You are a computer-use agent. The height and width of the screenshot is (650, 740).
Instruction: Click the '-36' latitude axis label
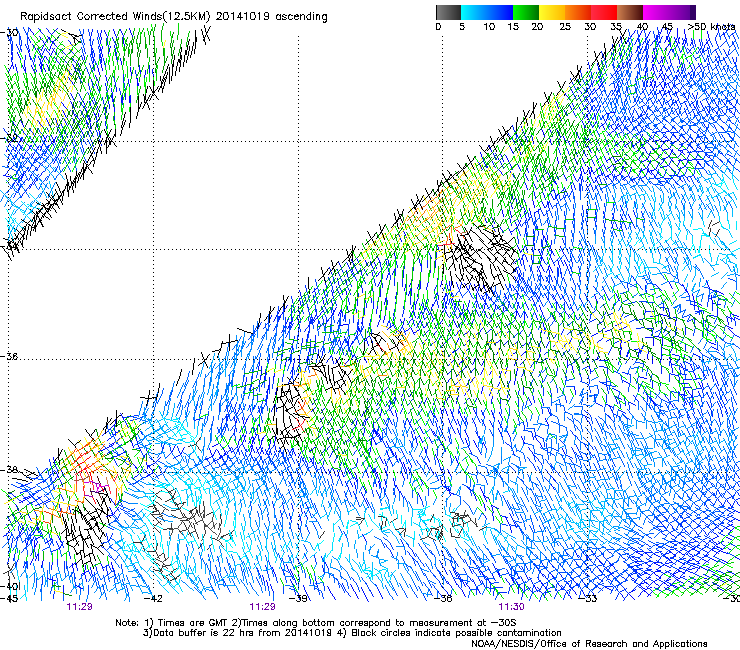tap(9, 356)
